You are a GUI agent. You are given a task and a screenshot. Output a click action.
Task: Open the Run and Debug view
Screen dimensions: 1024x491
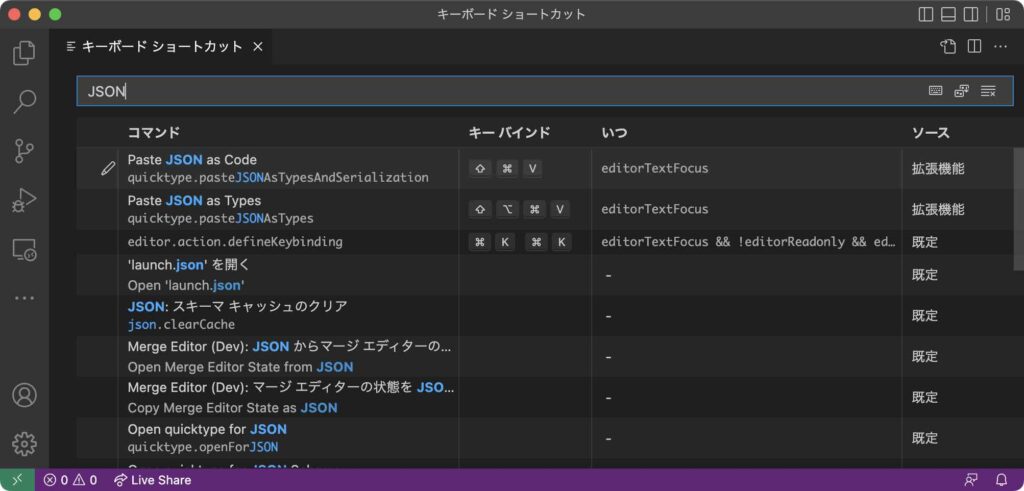(24, 200)
